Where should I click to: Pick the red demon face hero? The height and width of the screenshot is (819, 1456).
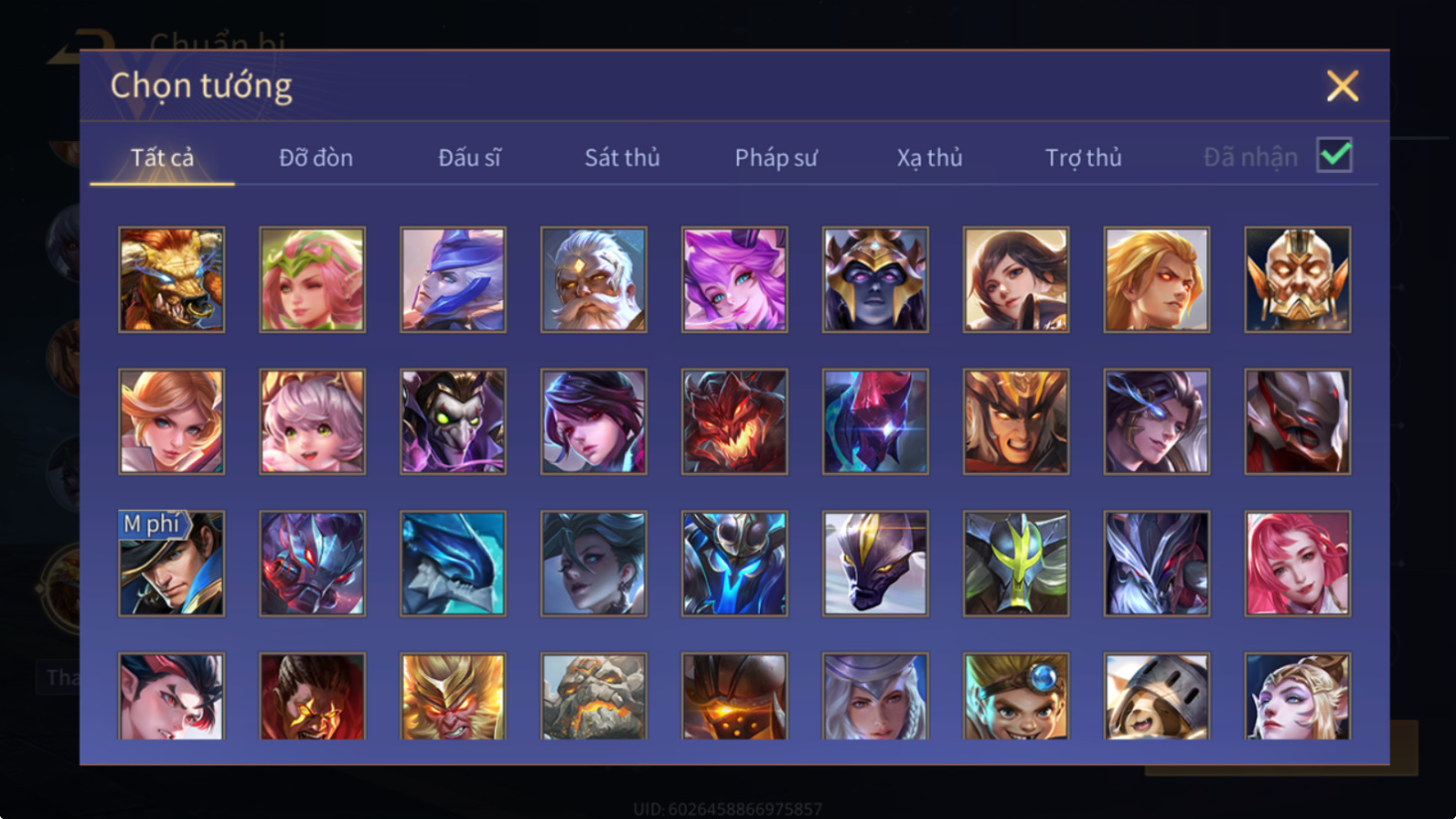pyautogui.click(x=735, y=421)
